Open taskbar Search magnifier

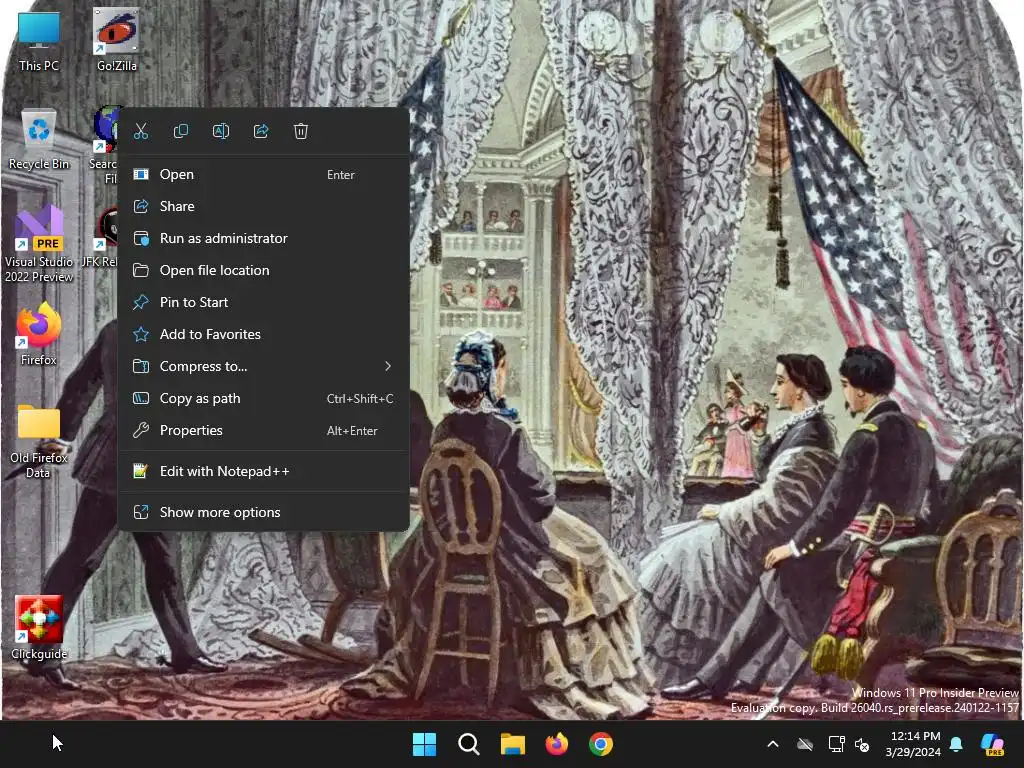coord(469,744)
